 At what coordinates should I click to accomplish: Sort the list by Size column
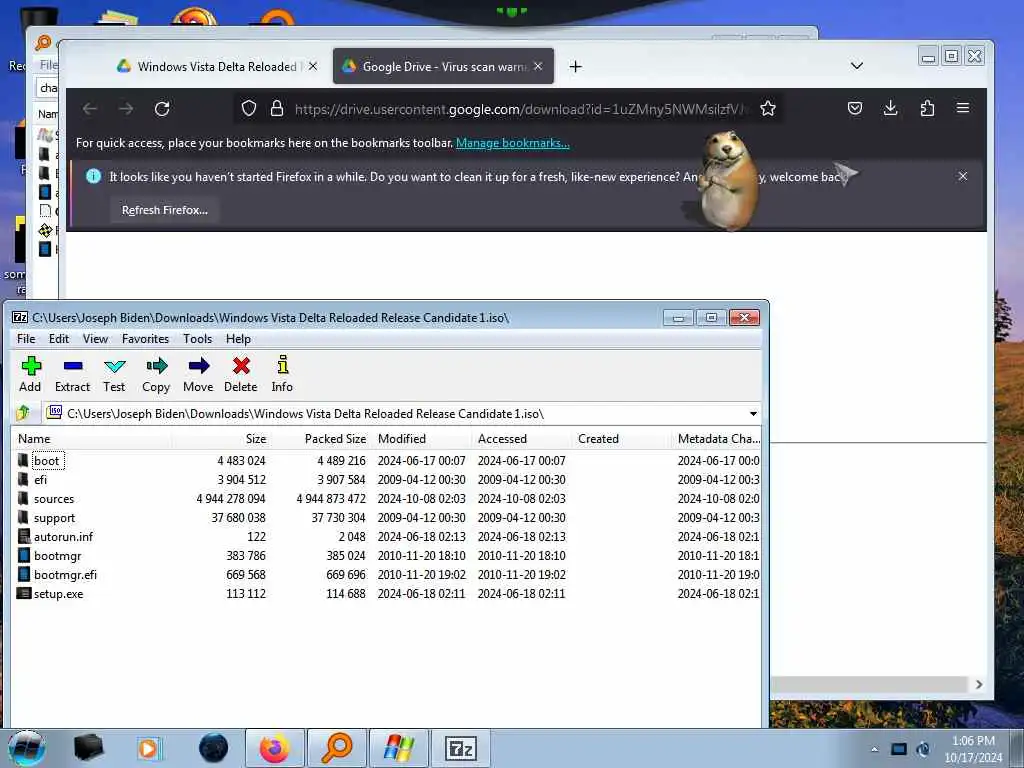pos(221,439)
